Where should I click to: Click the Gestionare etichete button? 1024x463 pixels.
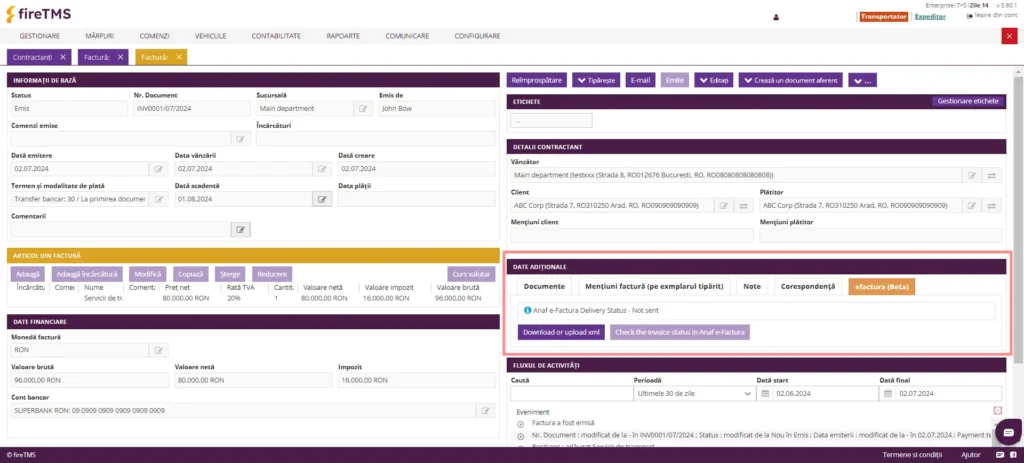point(968,101)
